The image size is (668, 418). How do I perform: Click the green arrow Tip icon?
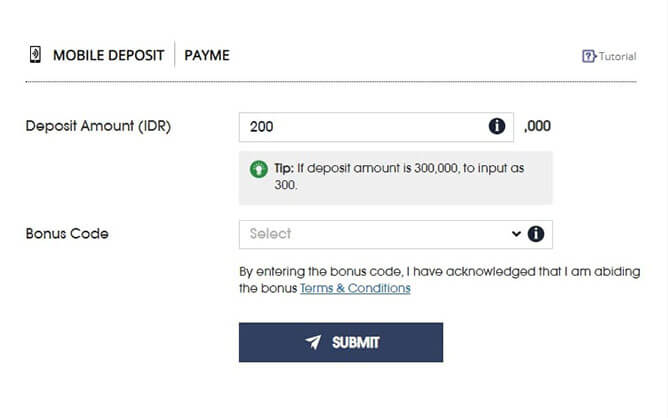tap(258, 168)
